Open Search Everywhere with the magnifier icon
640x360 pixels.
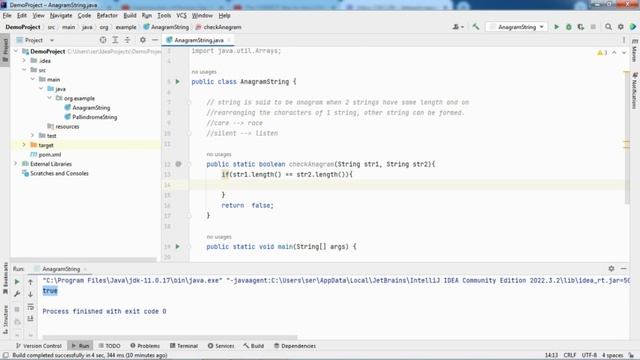point(608,27)
